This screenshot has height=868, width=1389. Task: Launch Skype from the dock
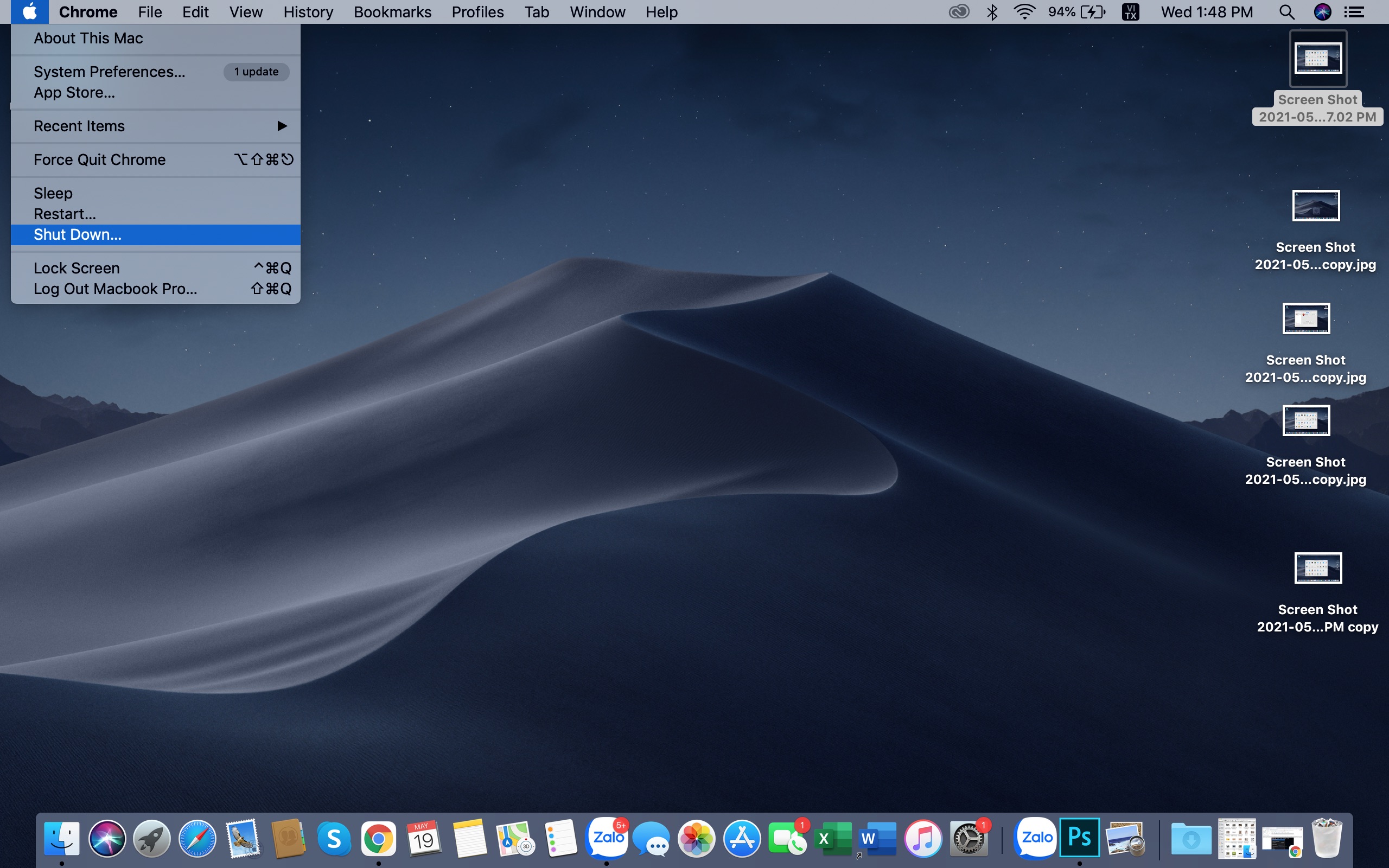[x=334, y=839]
